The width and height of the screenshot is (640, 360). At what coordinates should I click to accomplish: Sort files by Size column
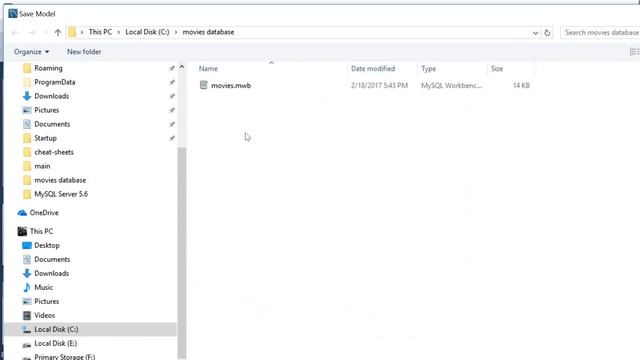pos(497,69)
